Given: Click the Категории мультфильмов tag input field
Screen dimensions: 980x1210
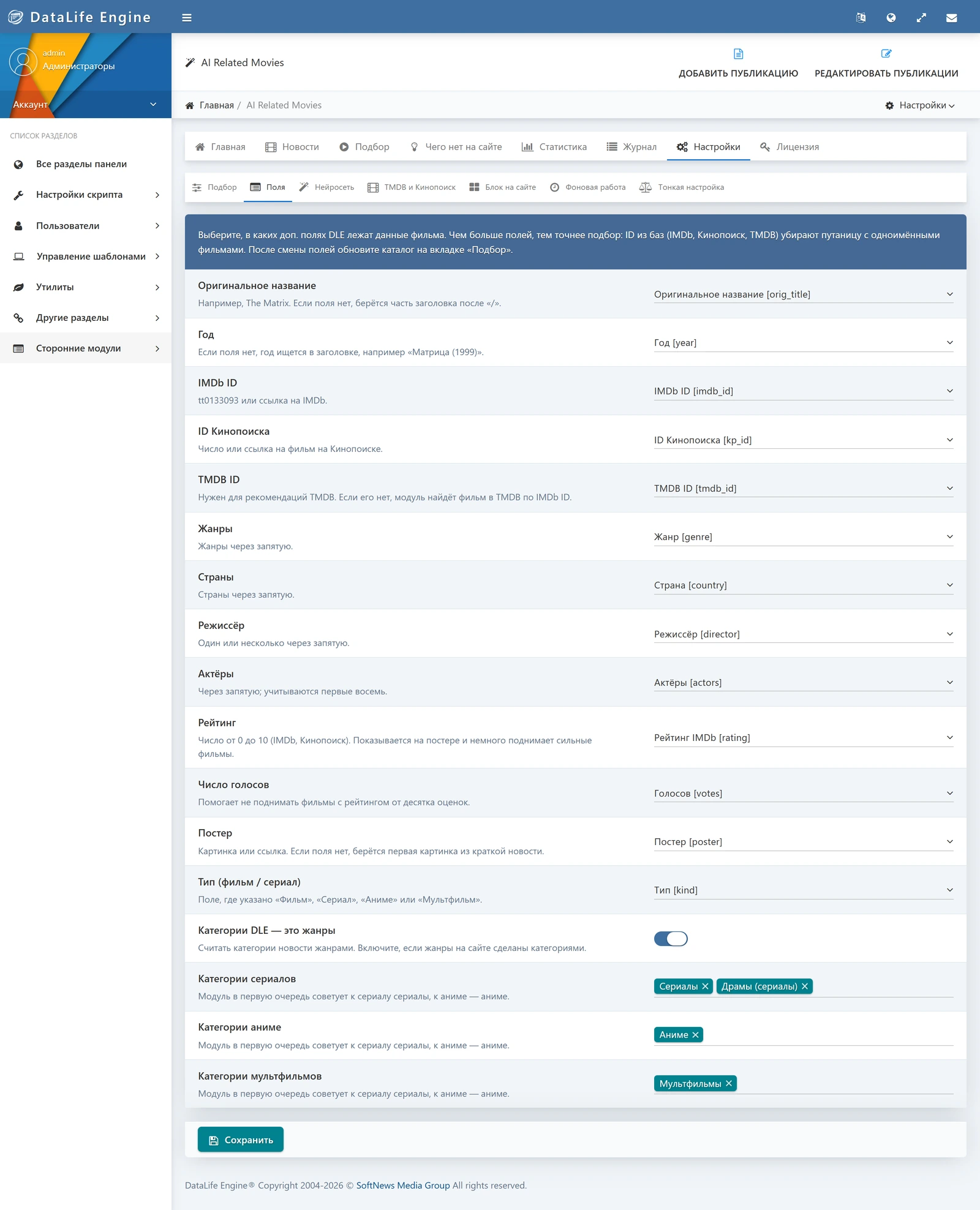Looking at the screenshot, I should tap(804, 1083).
